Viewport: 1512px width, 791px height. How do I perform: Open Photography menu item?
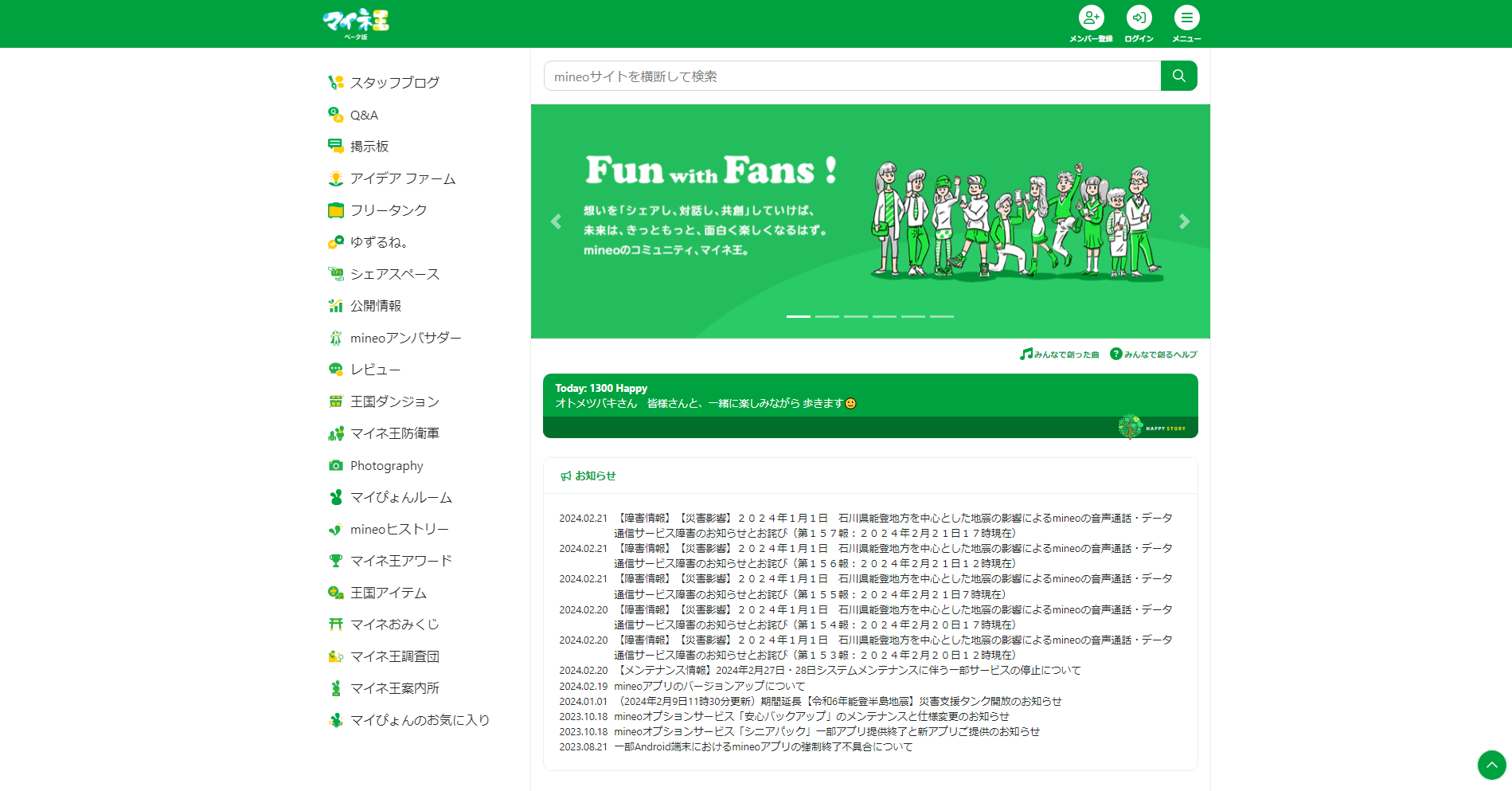click(x=387, y=465)
